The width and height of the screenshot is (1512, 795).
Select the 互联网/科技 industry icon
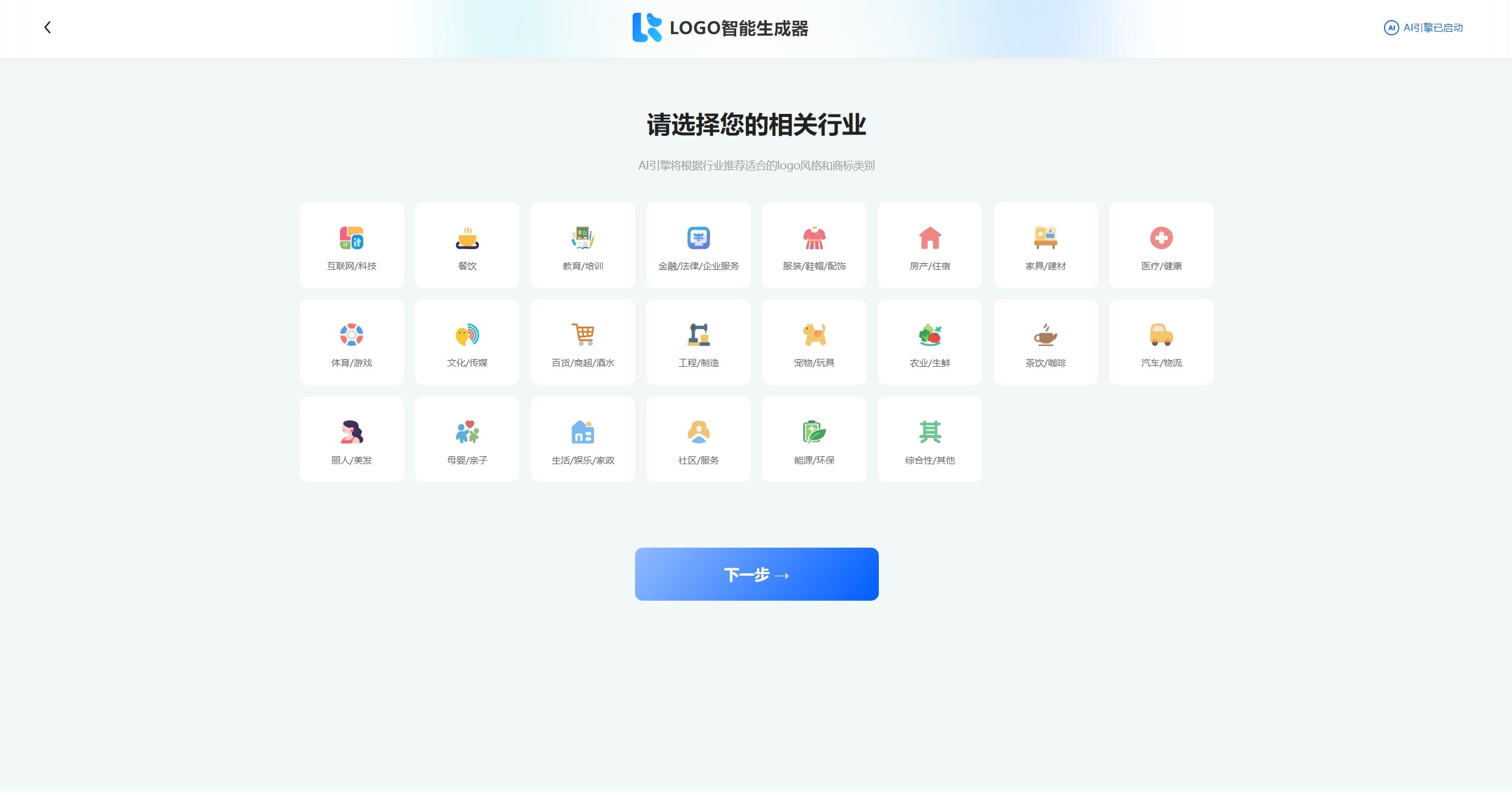(352, 238)
